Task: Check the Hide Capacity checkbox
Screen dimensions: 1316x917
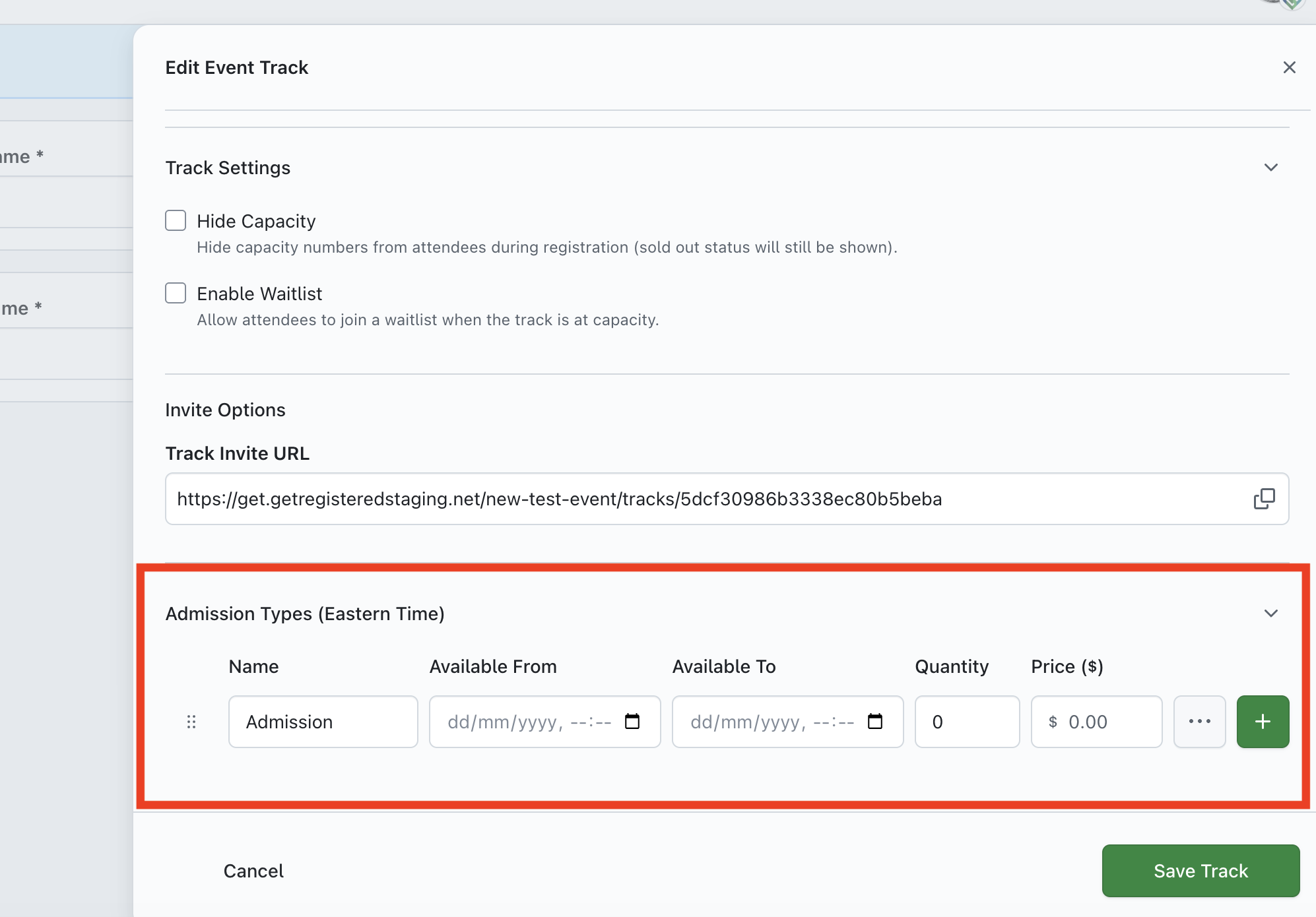Action: [x=176, y=220]
